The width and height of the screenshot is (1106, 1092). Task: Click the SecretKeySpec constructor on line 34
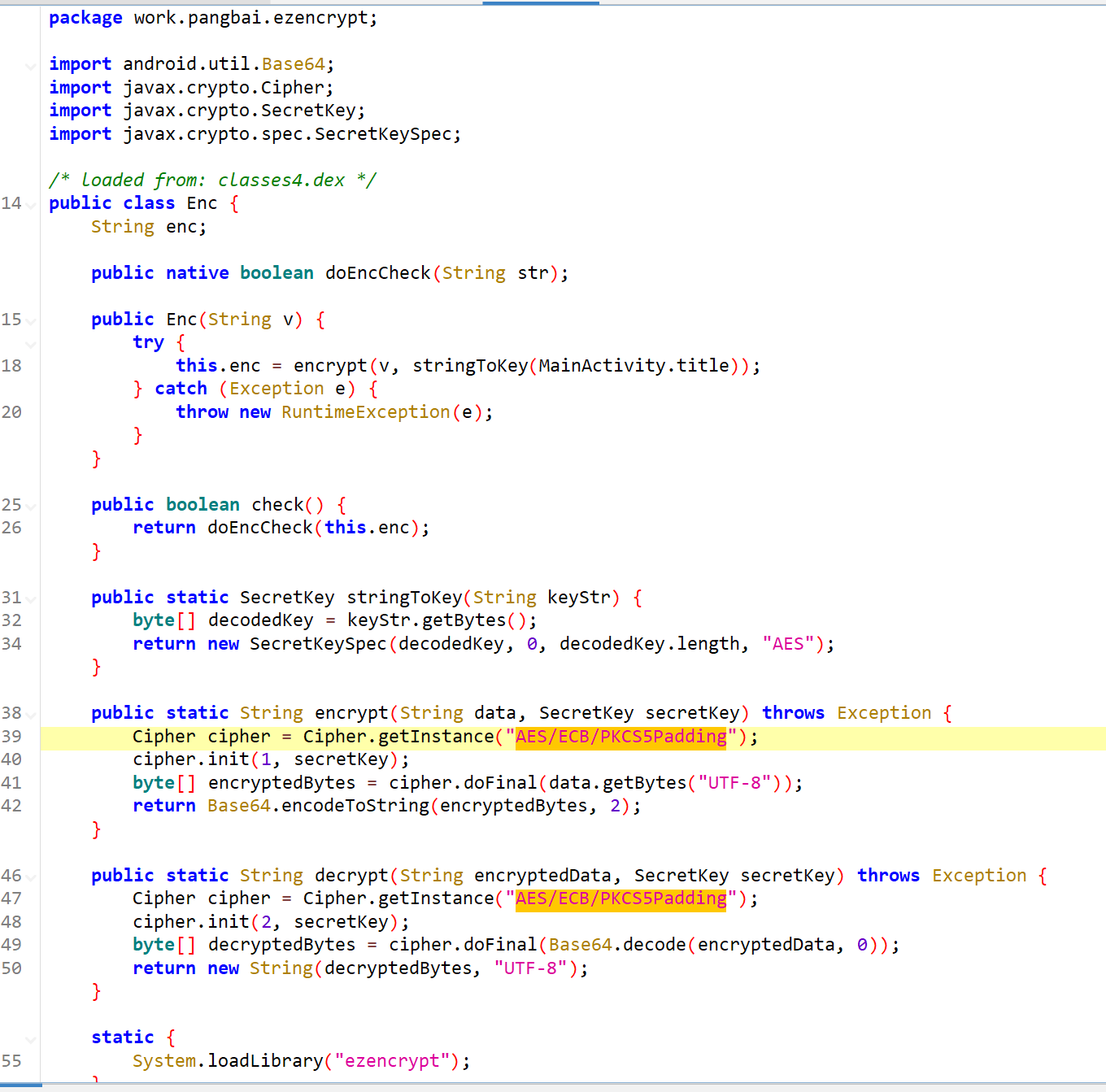click(319, 644)
